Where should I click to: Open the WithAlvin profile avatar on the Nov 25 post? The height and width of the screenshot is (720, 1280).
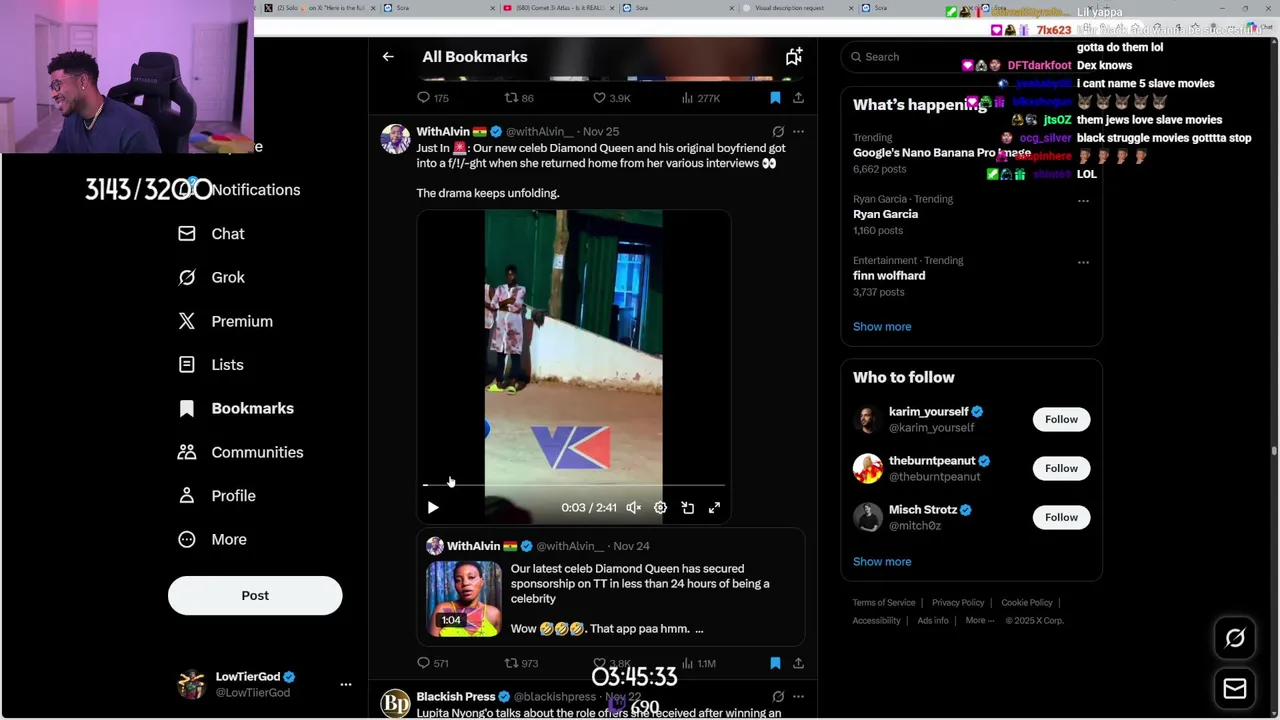coord(395,139)
